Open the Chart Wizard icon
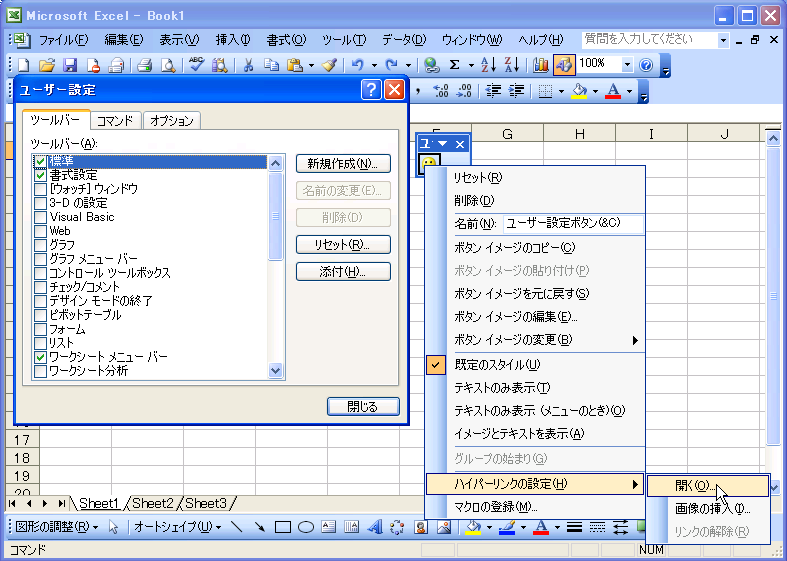Viewport: 787px width, 561px height. [x=541, y=65]
